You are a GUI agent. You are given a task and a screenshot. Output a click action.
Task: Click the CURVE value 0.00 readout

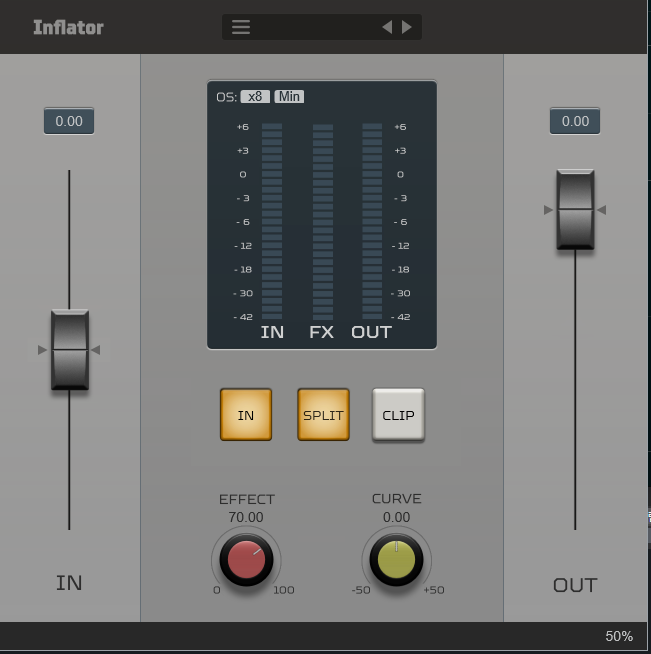(397, 517)
